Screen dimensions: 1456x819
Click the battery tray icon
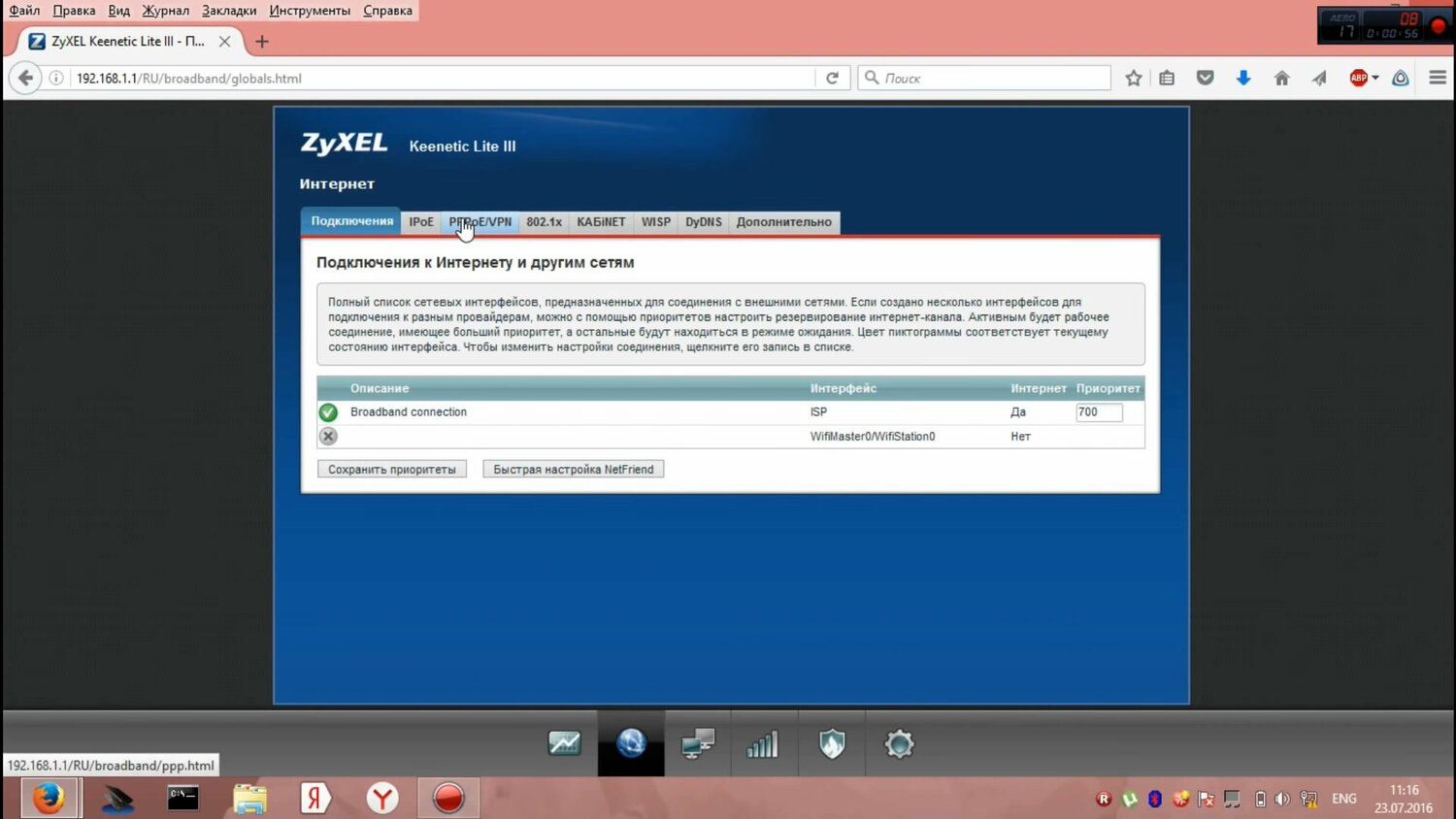pyautogui.click(x=1260, y=800)
